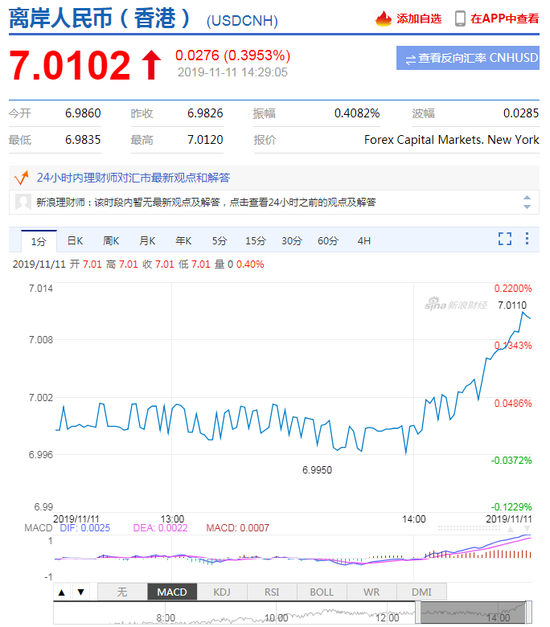Switch to the 日K chart tab
Viewport: 550px width, 627px height.
click(75, 241)
